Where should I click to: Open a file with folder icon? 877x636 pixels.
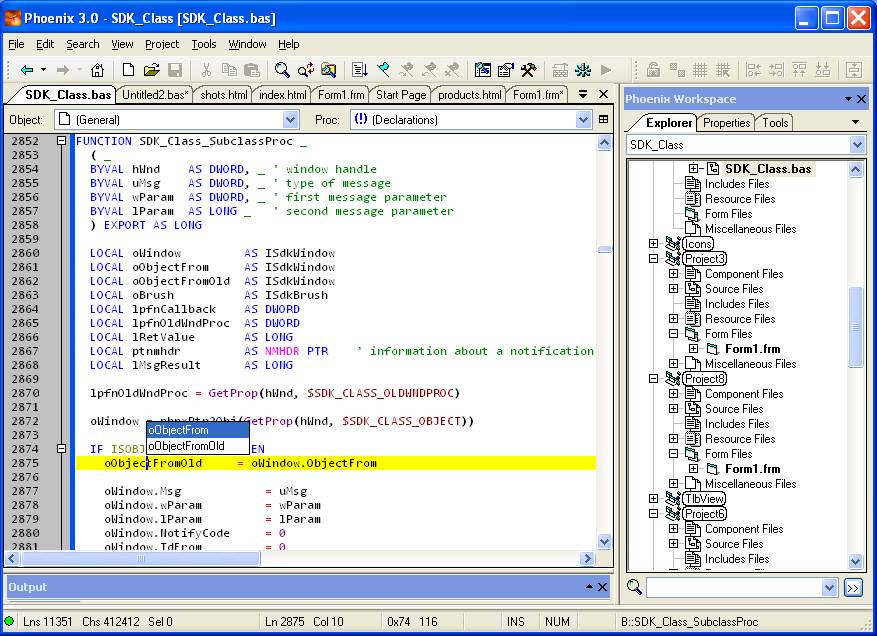click(152, 70)
